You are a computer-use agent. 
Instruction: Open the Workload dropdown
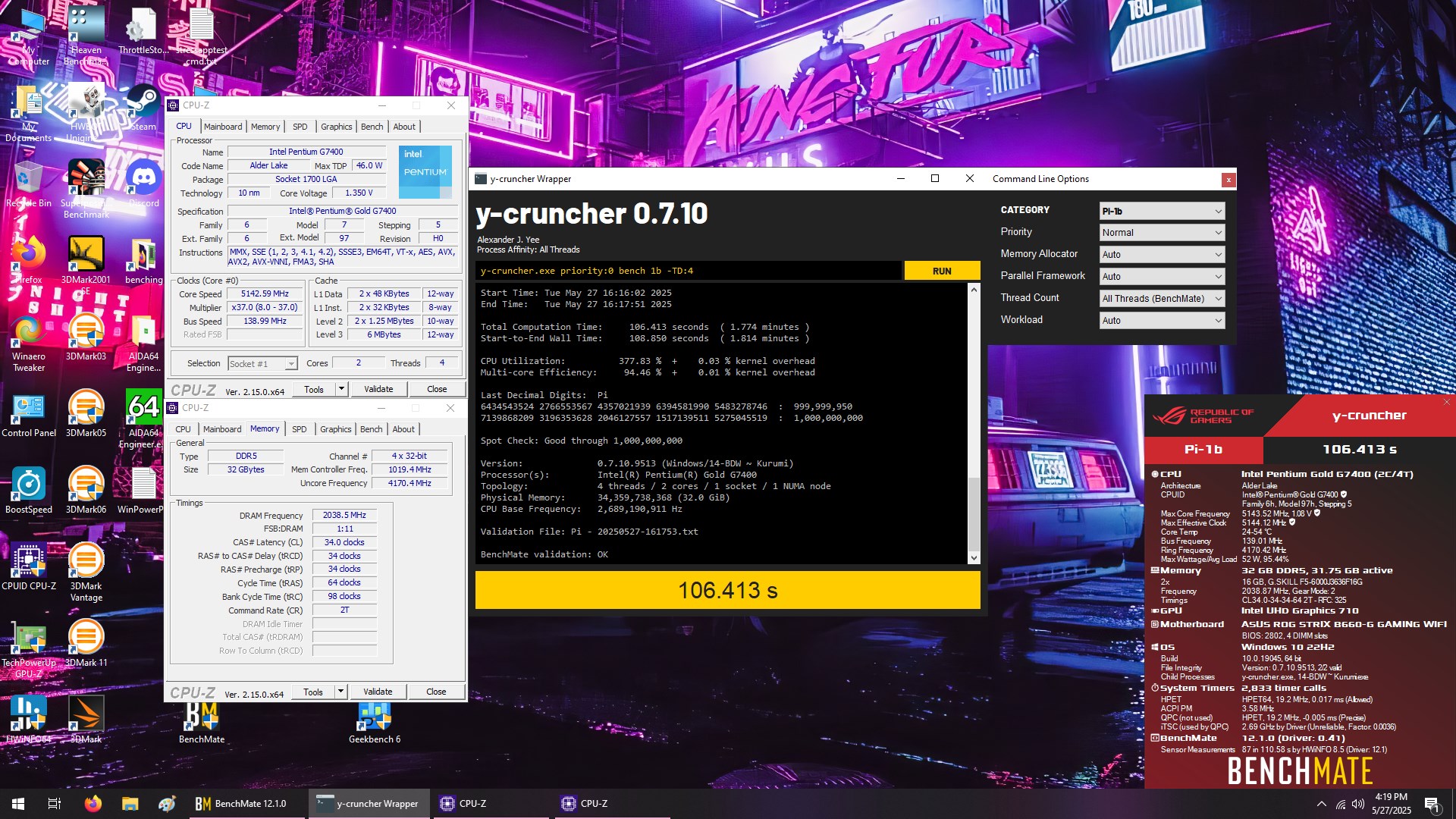(x=1162, y=321)
